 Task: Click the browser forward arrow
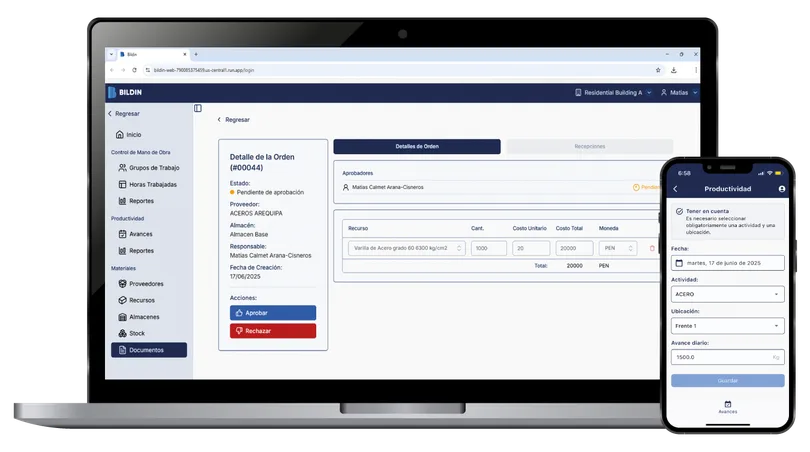click(x=123, y=70)
